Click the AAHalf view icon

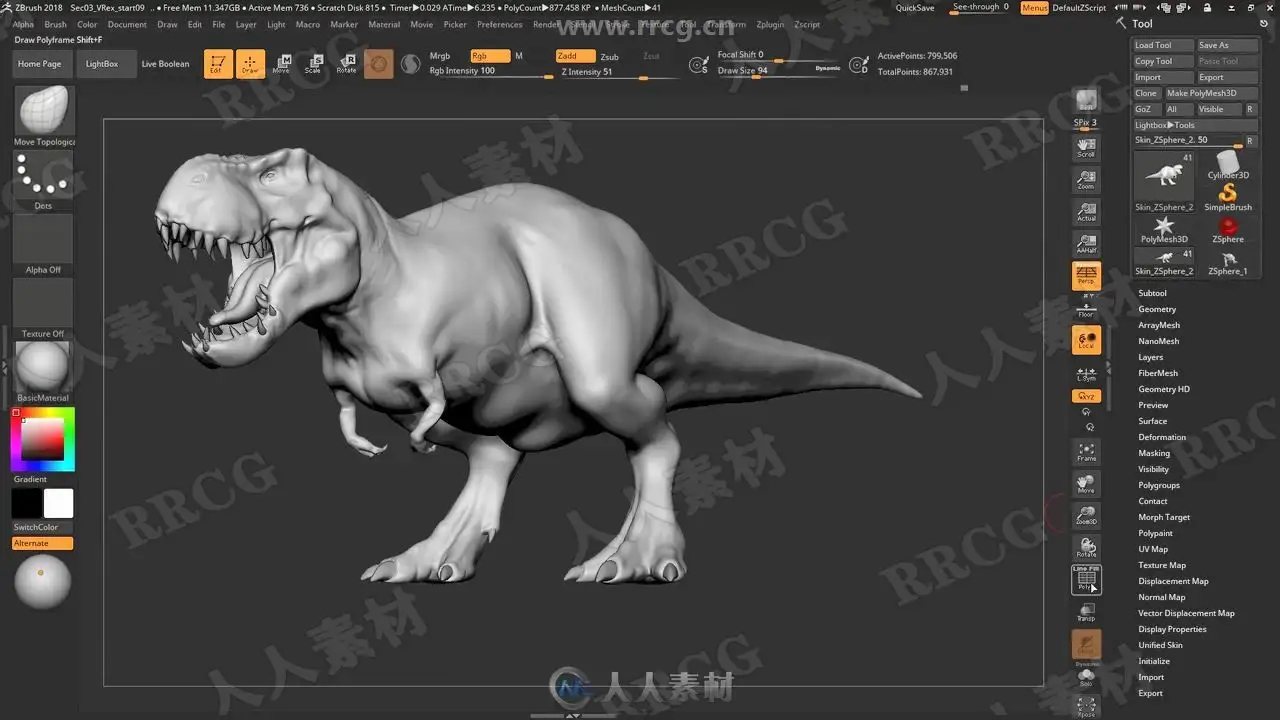(1086, 244)
